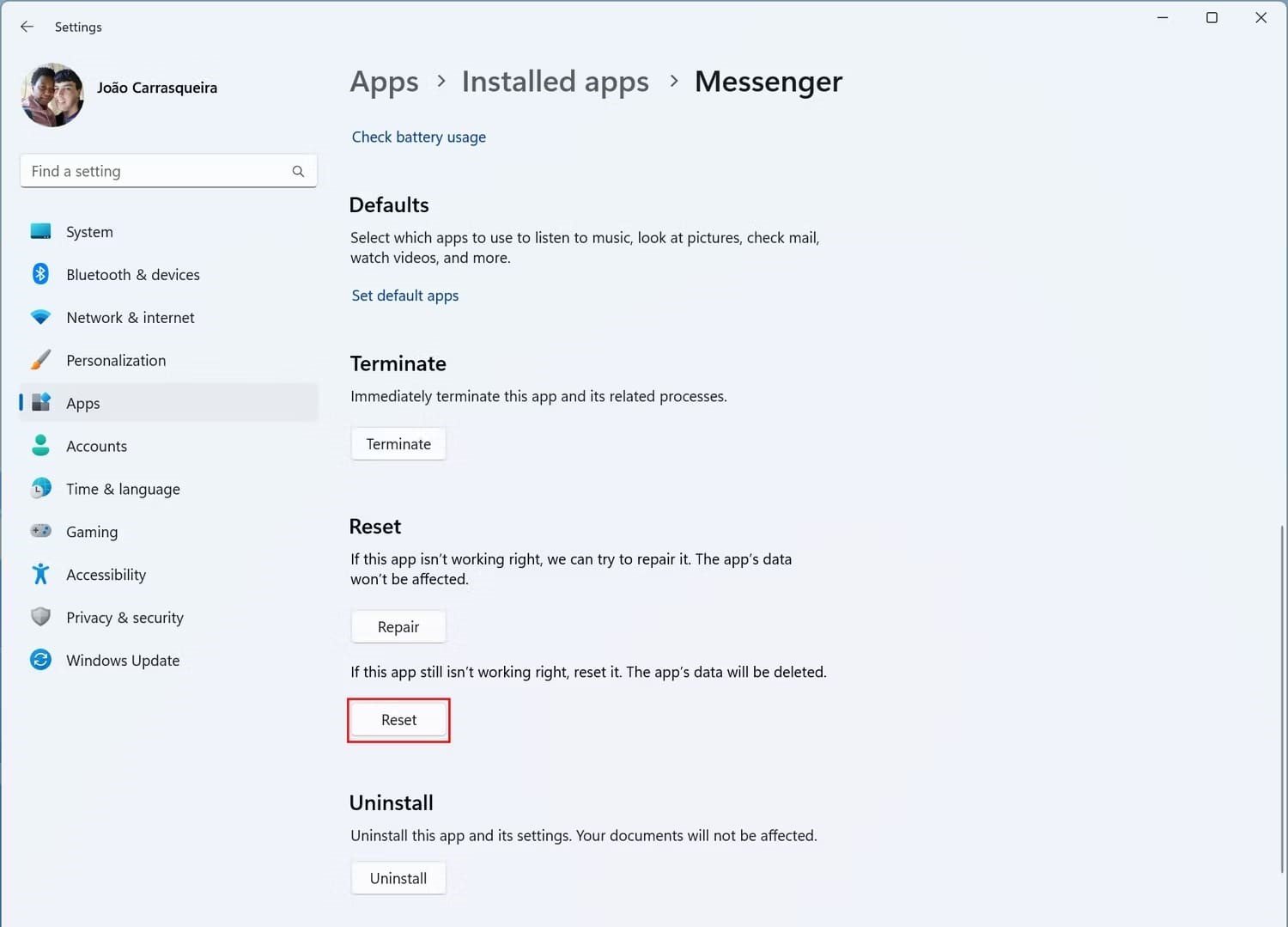This screenshot has width=1288, height=927.
Task: Uninstall the Messenger app
Action: coord(398,878)
